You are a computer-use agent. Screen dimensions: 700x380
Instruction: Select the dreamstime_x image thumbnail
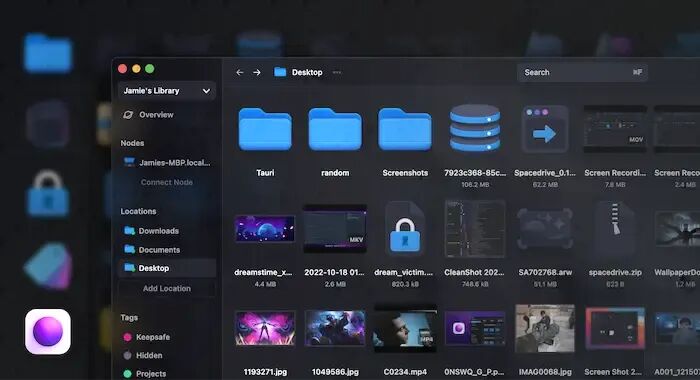tap(265, 229)
